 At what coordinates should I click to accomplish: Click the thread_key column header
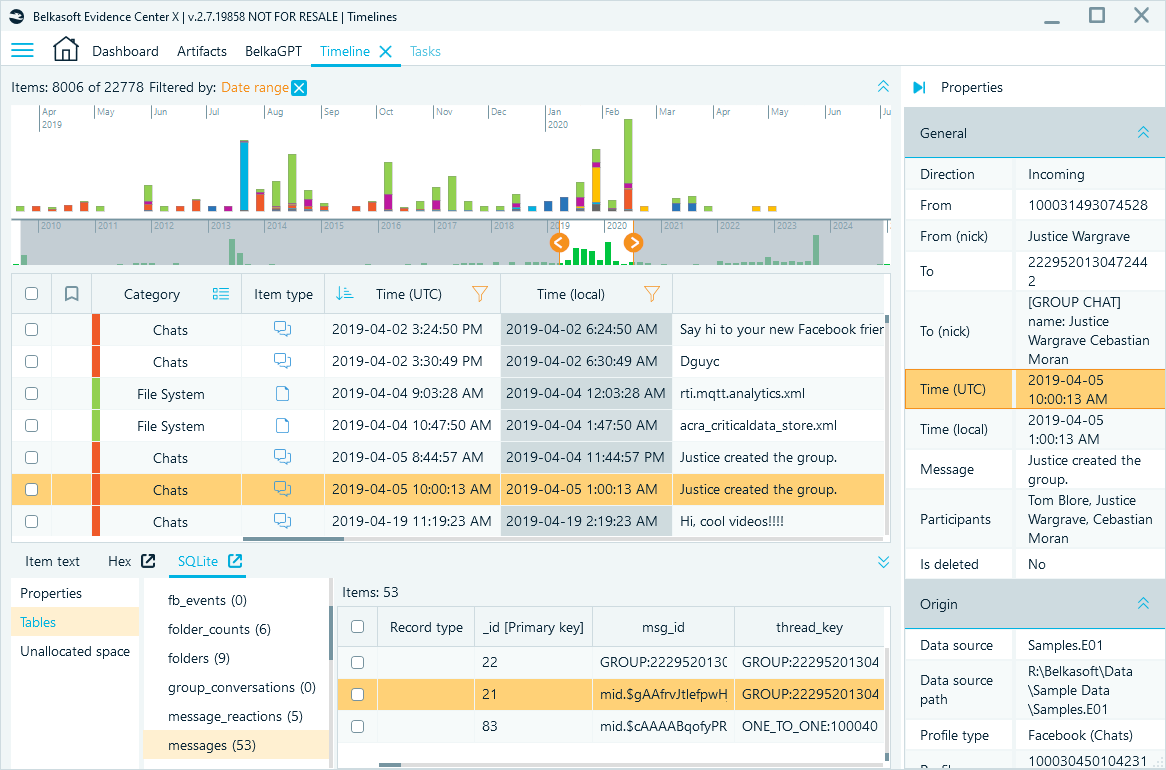point(809,627)
